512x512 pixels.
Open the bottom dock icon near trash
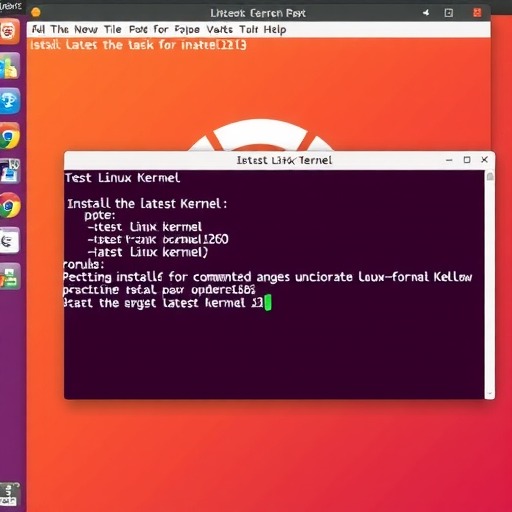coord(9,494)
